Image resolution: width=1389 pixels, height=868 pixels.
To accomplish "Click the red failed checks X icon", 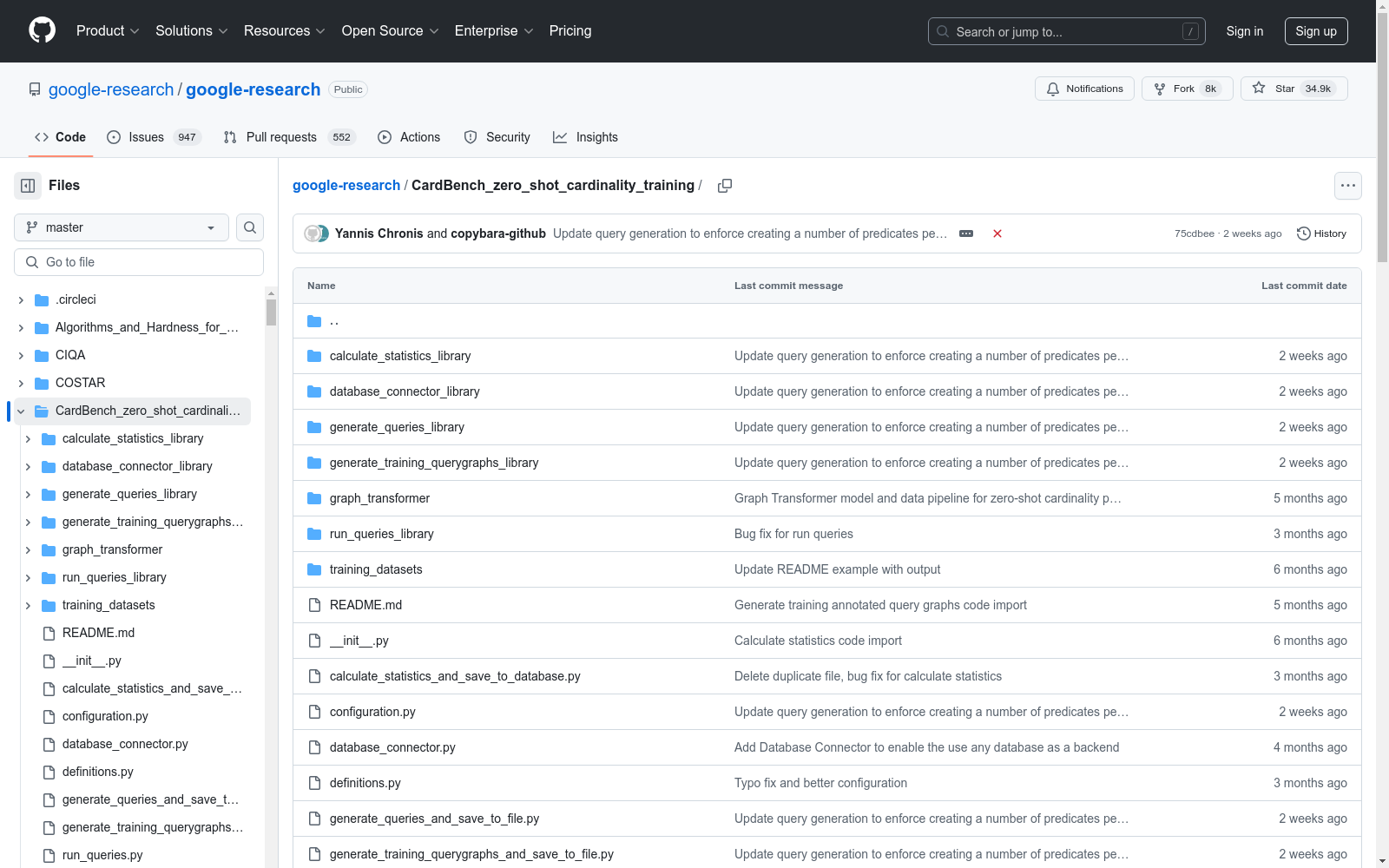I will click(997, 233).
